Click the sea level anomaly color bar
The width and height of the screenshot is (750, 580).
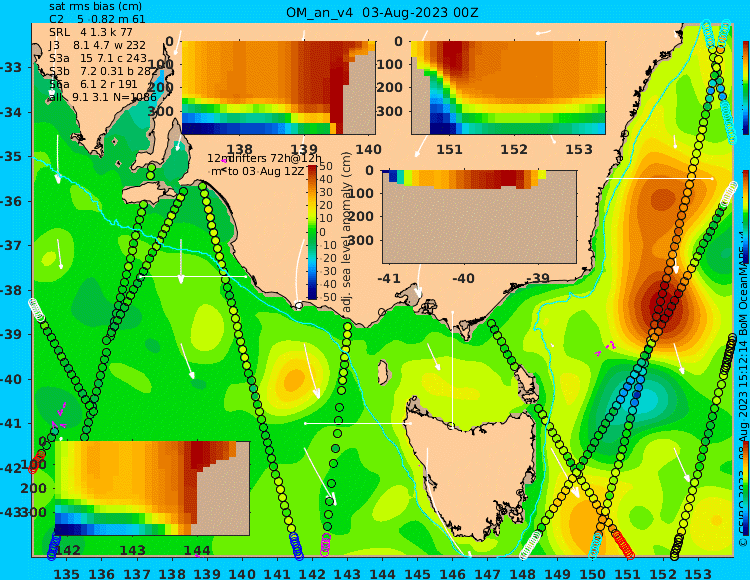click(x=312, y=232)
